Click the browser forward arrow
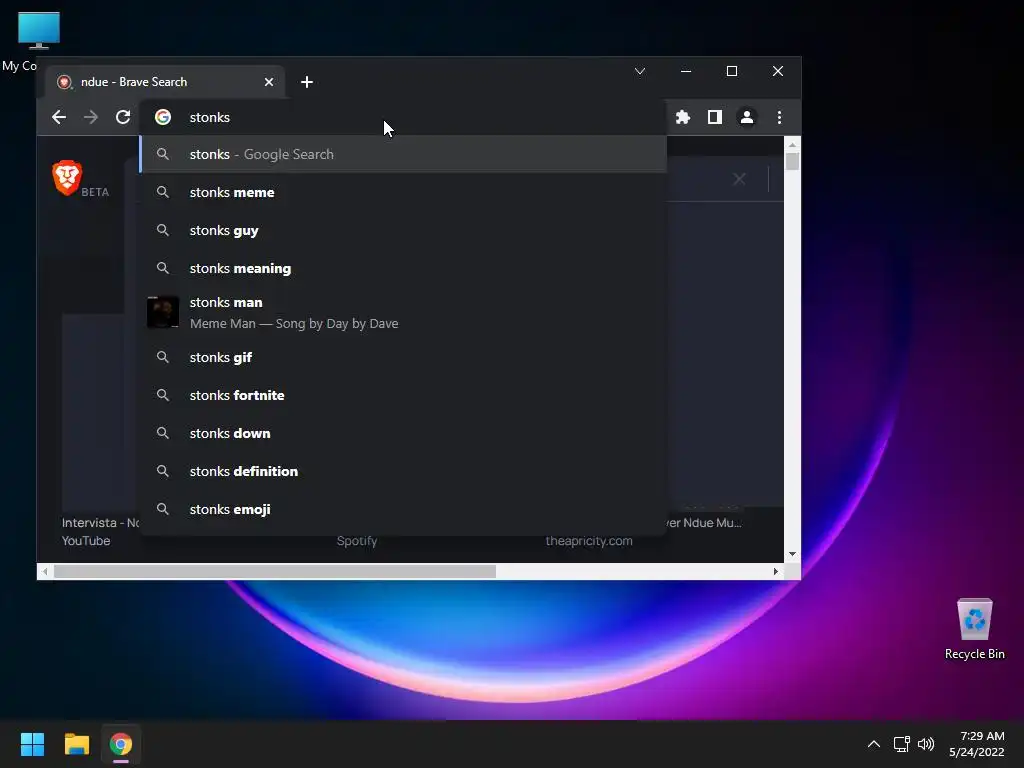 (91, 117)
